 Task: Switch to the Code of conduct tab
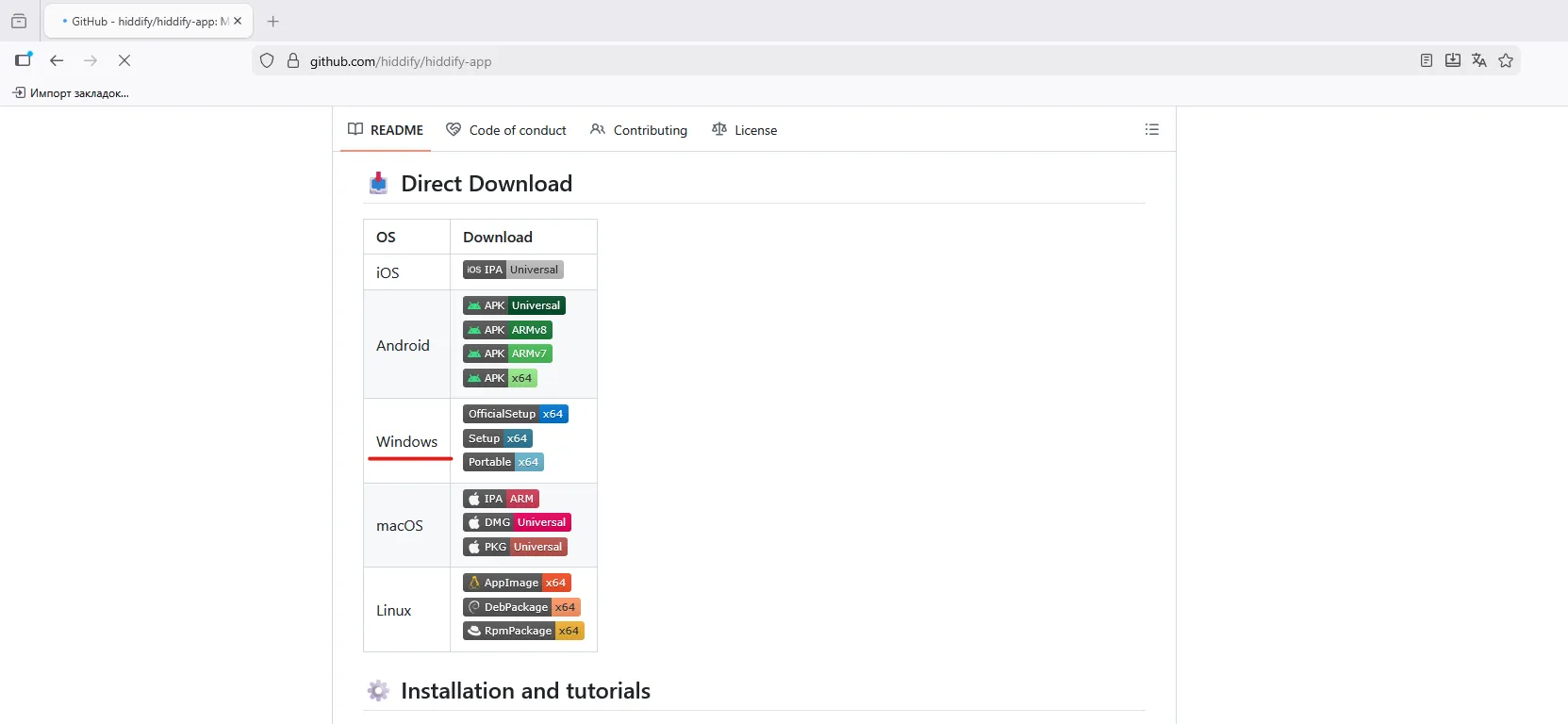506,130
